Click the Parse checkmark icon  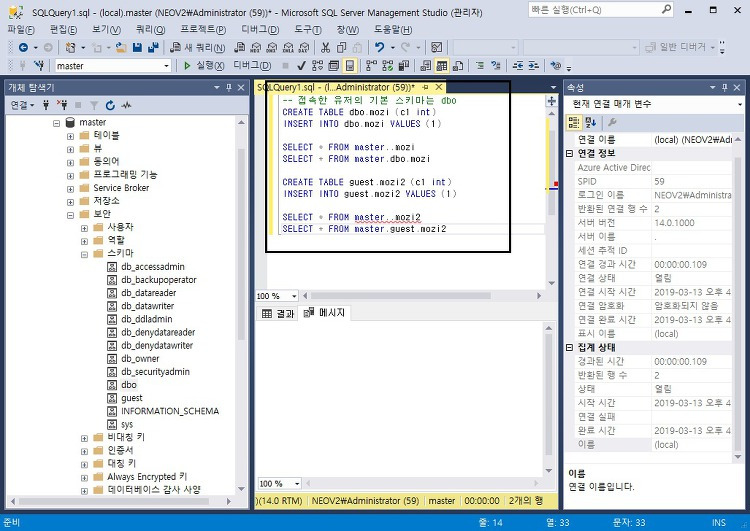301,65
